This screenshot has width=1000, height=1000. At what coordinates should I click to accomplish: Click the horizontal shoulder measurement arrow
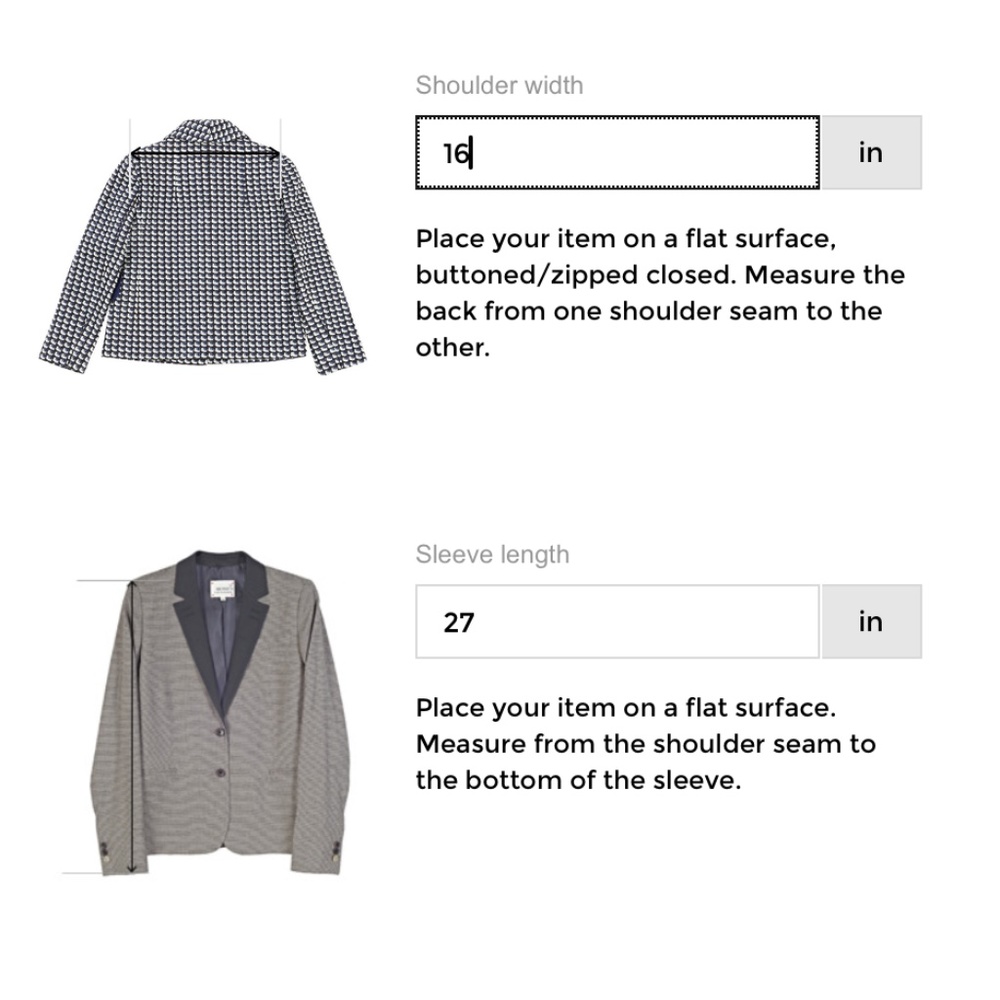pos(205,153)
